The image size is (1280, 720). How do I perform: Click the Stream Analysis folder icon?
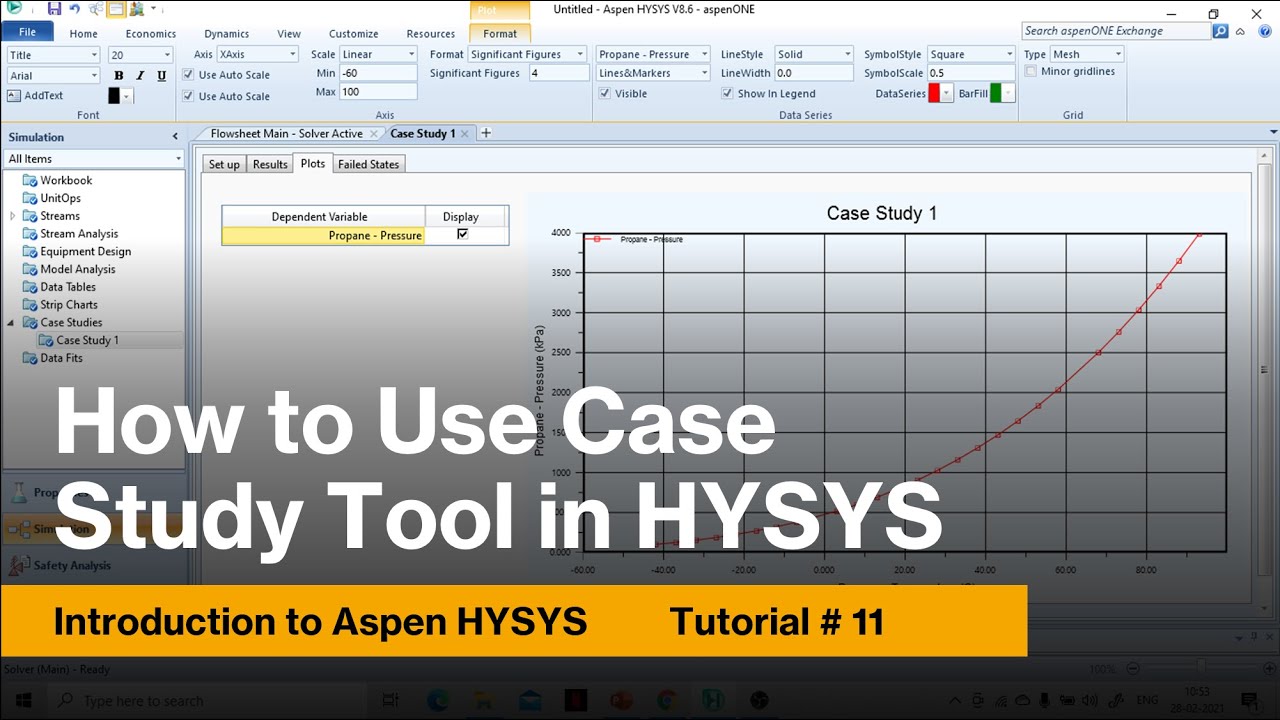point(30,234)
